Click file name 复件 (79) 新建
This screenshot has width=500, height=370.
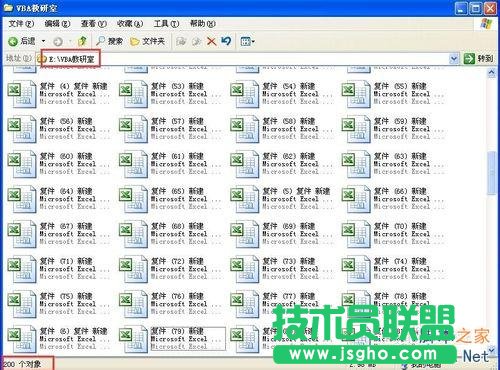[x=177, y=331]
